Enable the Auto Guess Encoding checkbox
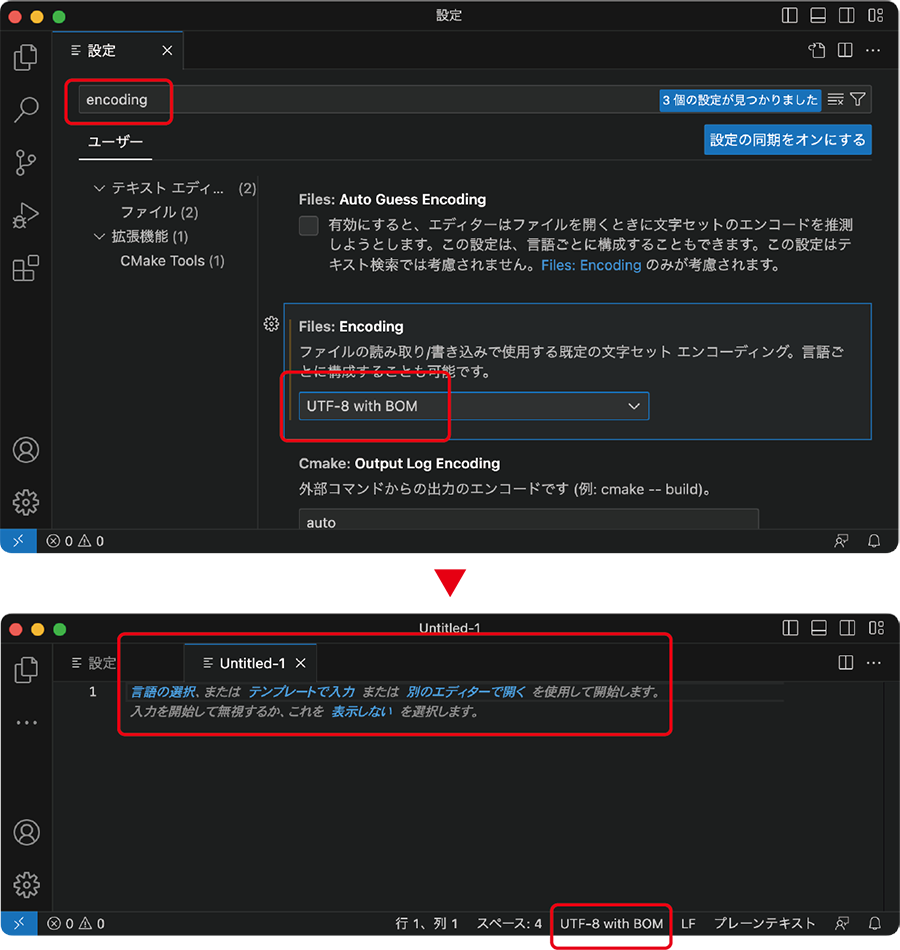900x950 pixels. pos(308,225)
